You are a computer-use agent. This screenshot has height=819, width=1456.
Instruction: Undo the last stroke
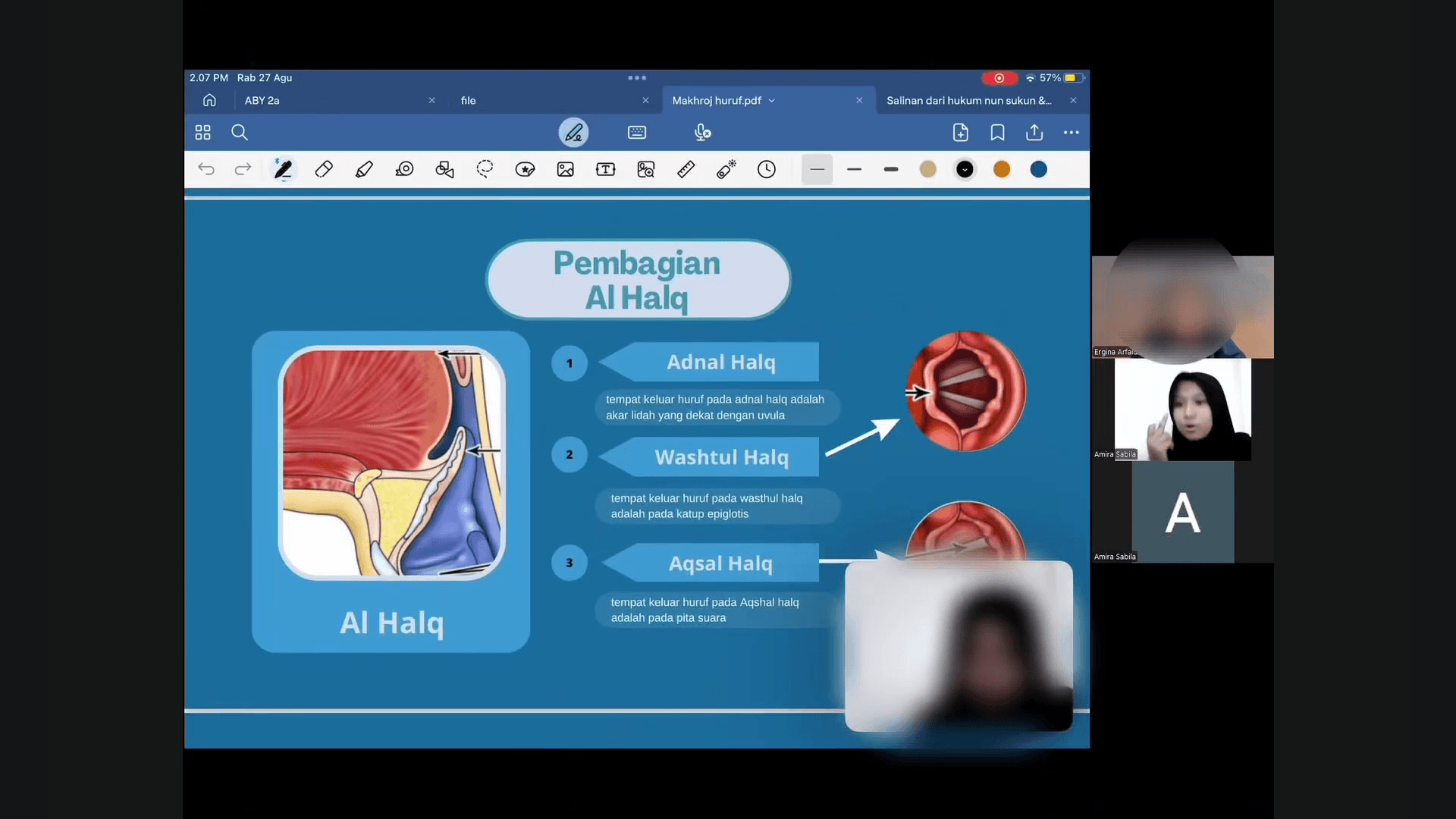[x=206, y=169]
